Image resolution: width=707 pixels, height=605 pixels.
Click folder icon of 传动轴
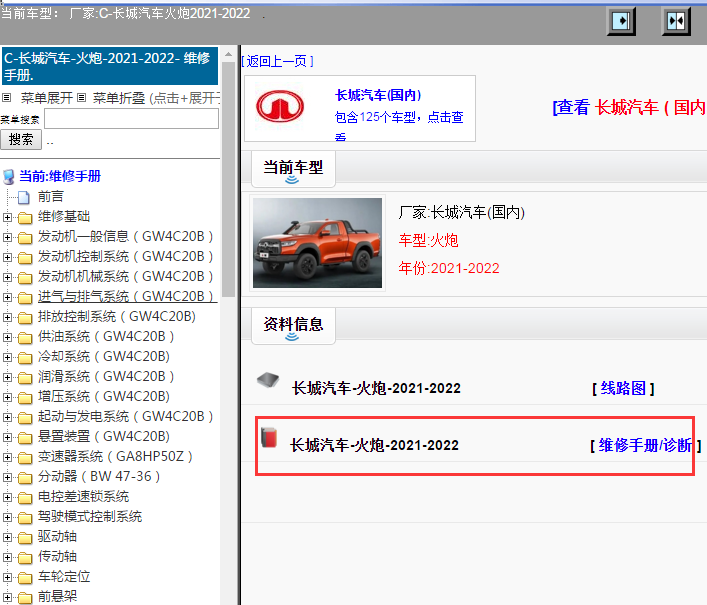(25, 557)
